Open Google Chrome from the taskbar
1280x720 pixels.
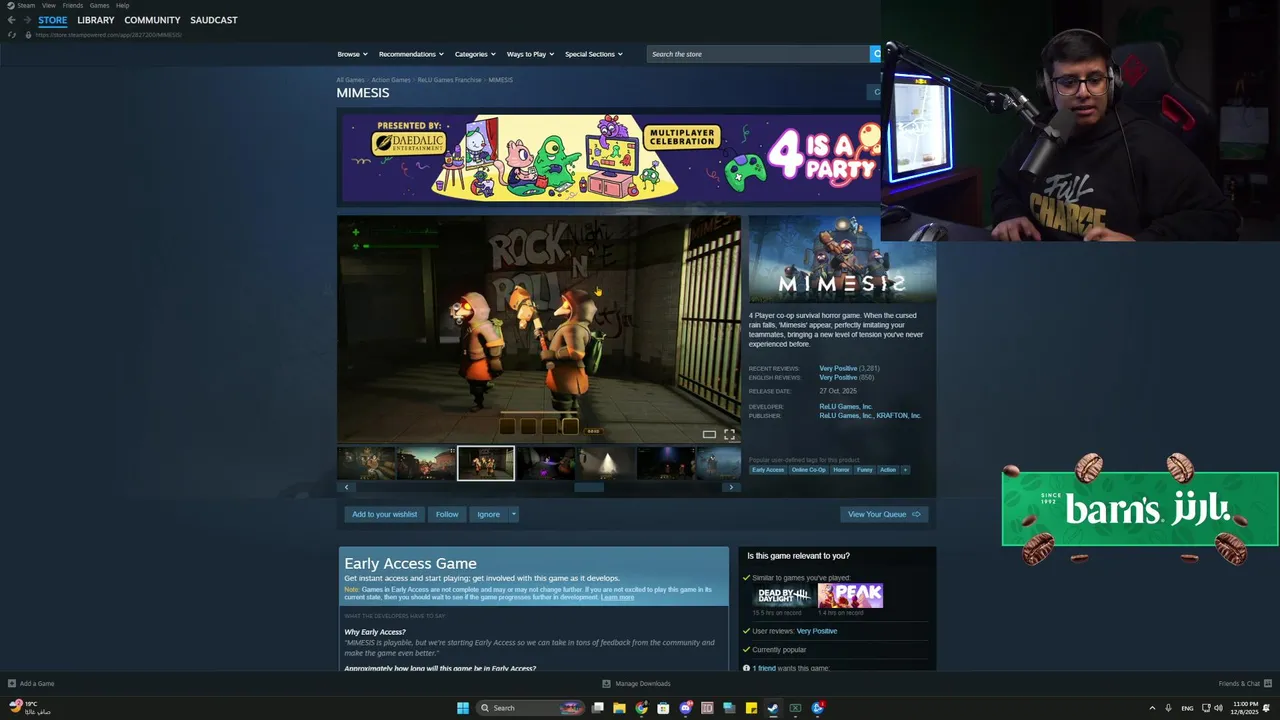[641, 708]
